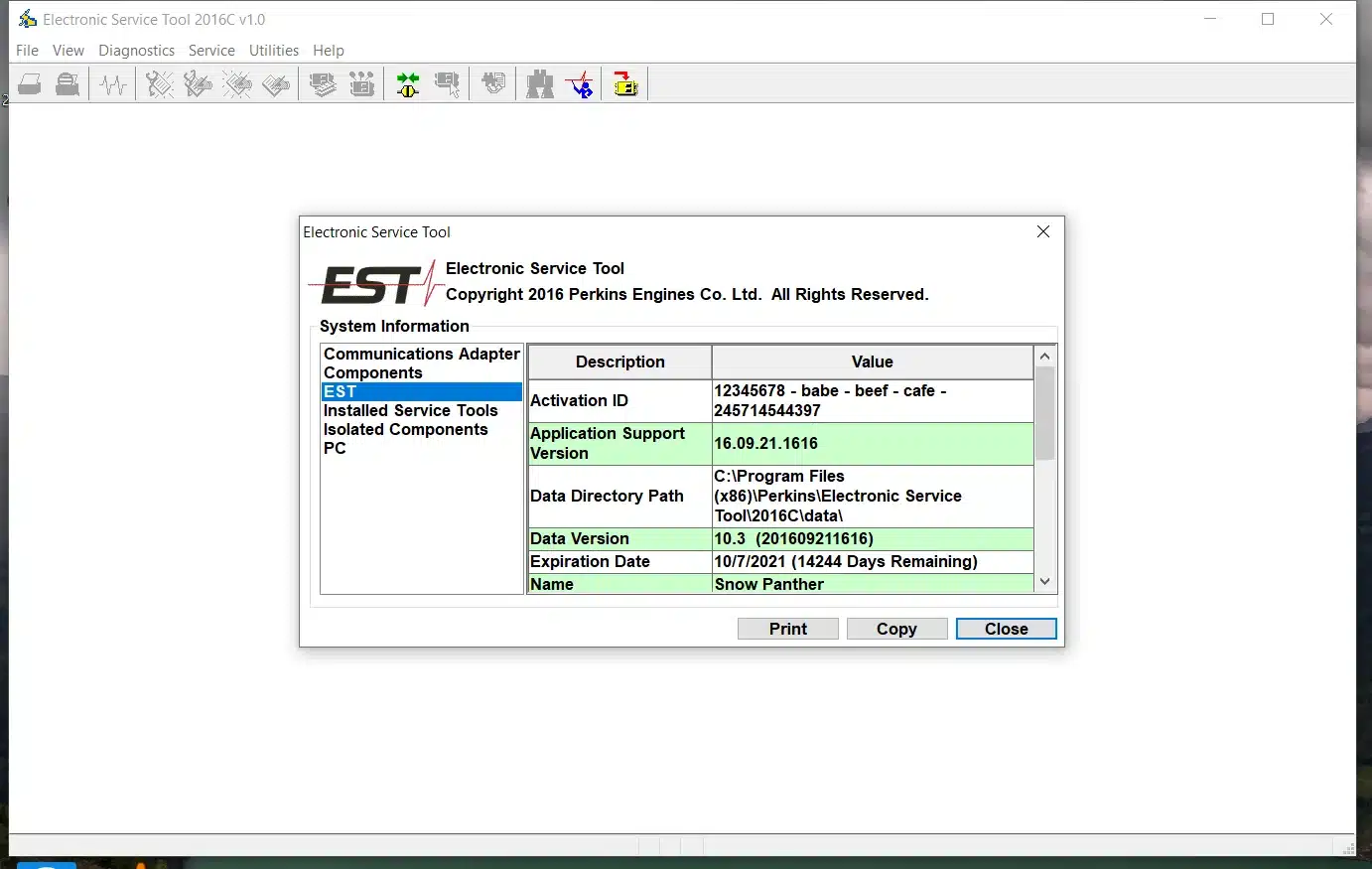Screen dimensions: 1372x869
Task: Click the red-arrow flash ECM icon
Action: (625, 84)
